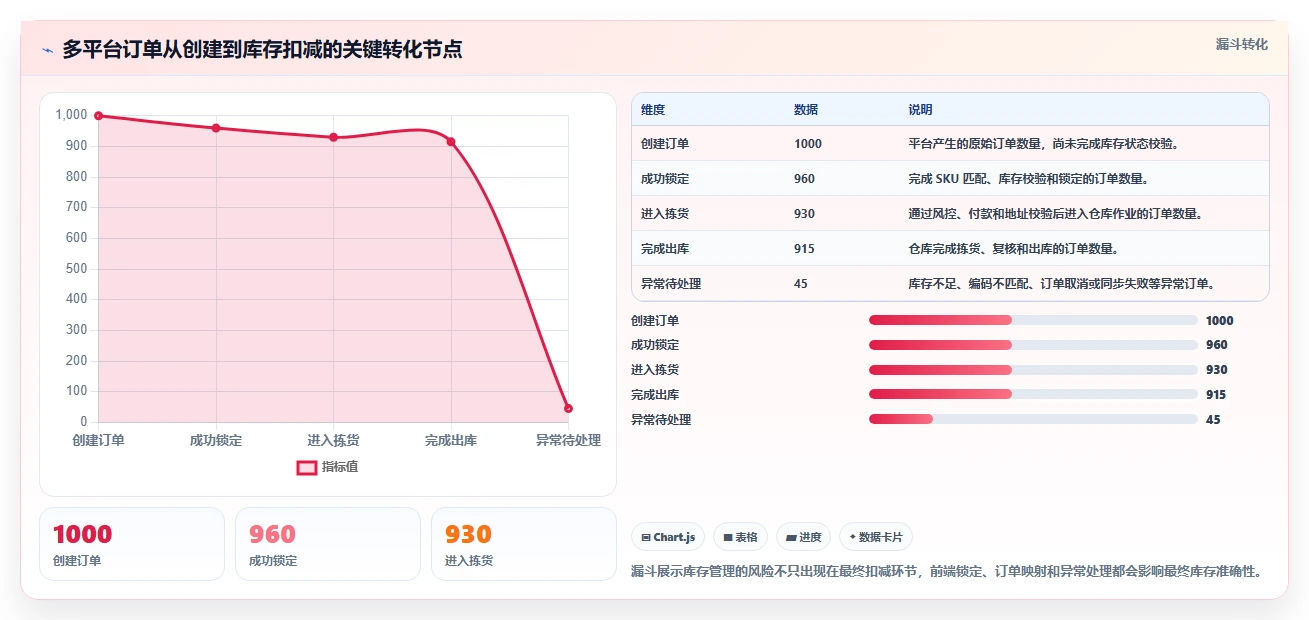1309x620 pixels.
Task: Select table cell with value 45
Action: (x=801, y=284)
